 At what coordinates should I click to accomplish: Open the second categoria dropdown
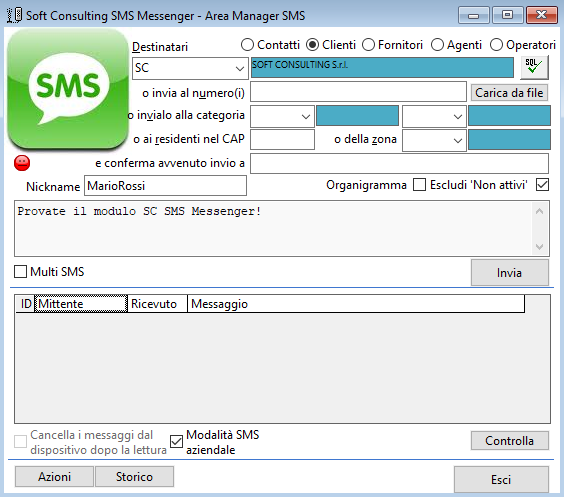458,117
